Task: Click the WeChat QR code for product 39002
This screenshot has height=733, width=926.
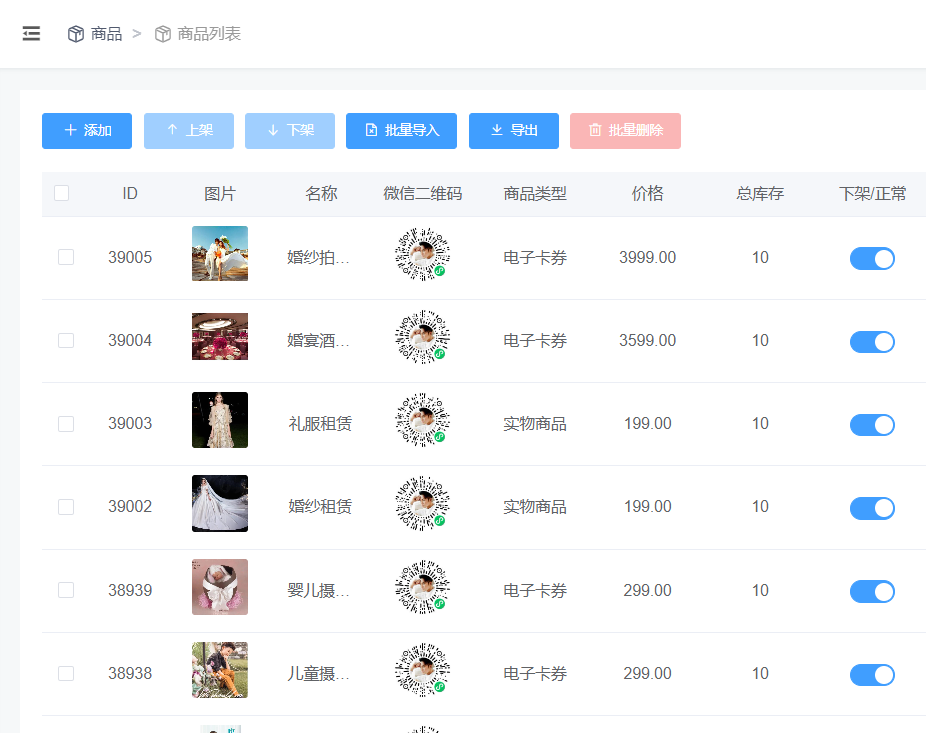Action: click(422, 503)
